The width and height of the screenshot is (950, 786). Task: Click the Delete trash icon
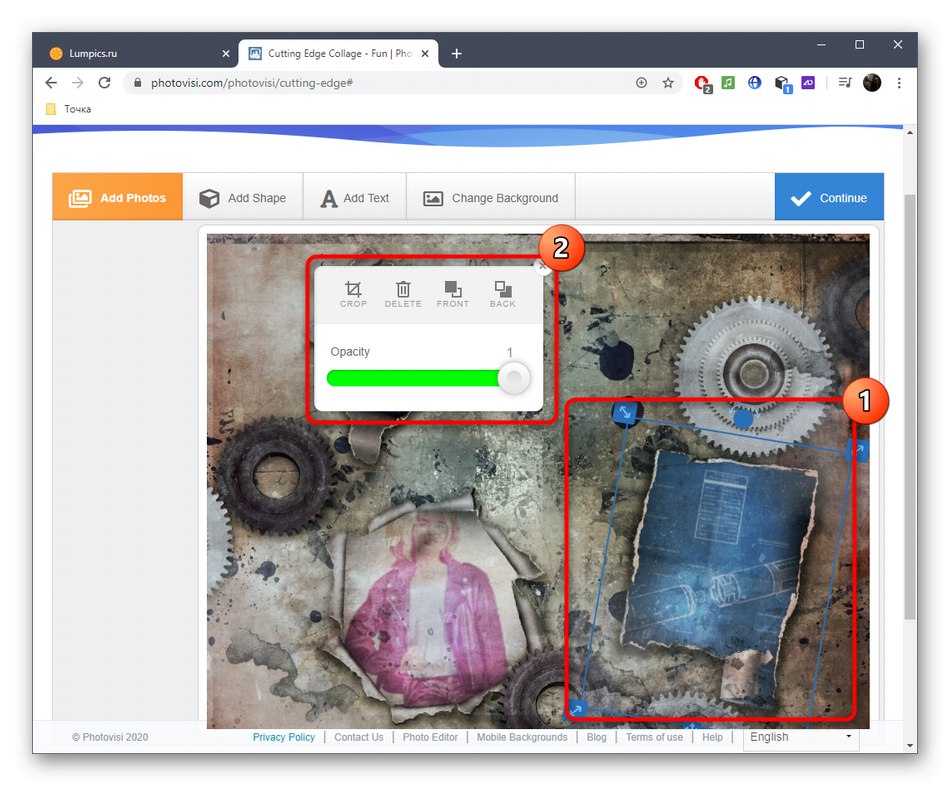click(403, 294)
